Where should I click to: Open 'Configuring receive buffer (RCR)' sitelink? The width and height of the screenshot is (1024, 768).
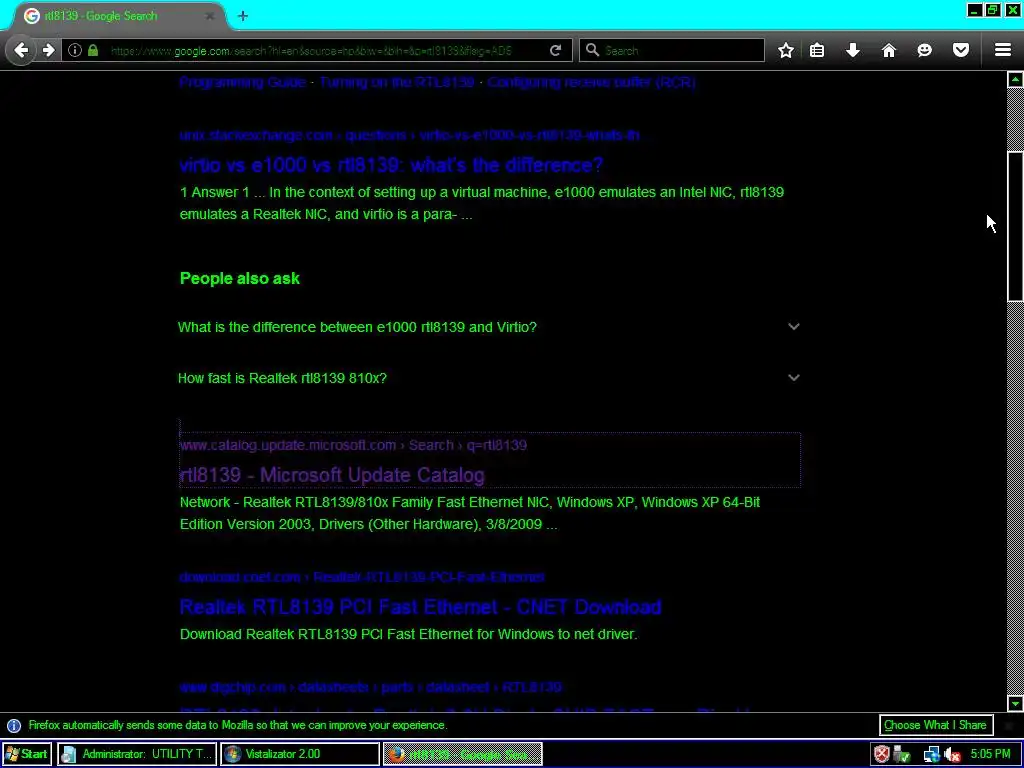pos(592,82)
